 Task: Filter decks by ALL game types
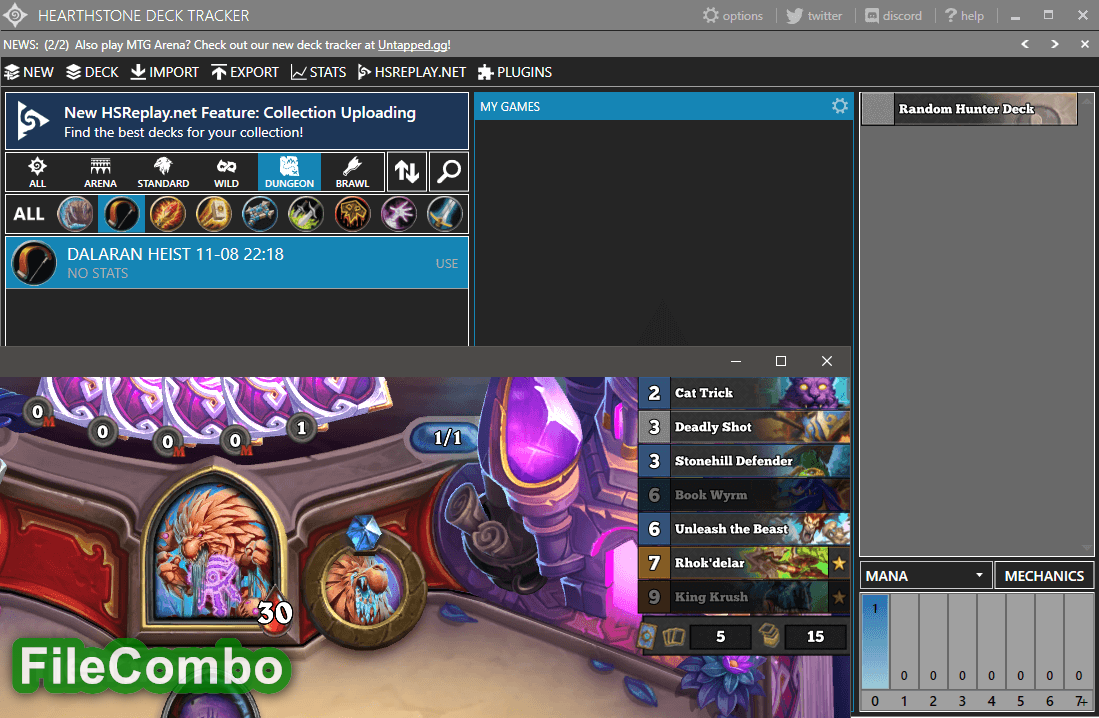coord(37,172)
